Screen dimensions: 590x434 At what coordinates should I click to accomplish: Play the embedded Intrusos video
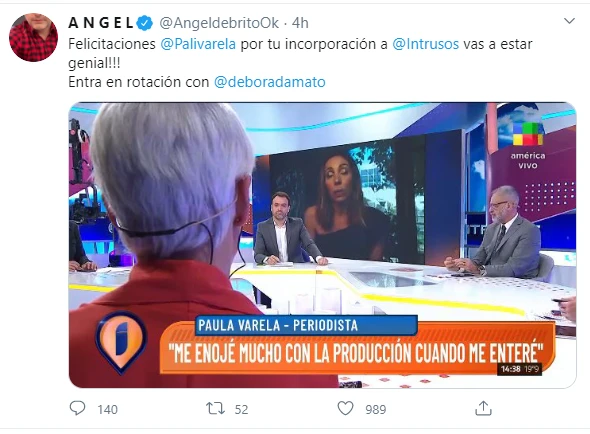[322, 245]
